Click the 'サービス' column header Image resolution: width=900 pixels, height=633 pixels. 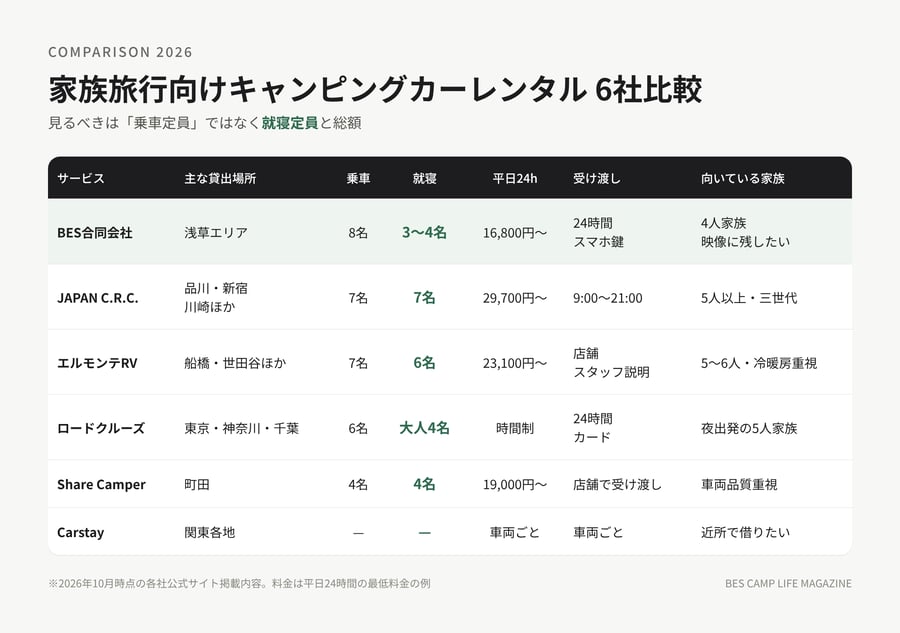tap(81, 178)
